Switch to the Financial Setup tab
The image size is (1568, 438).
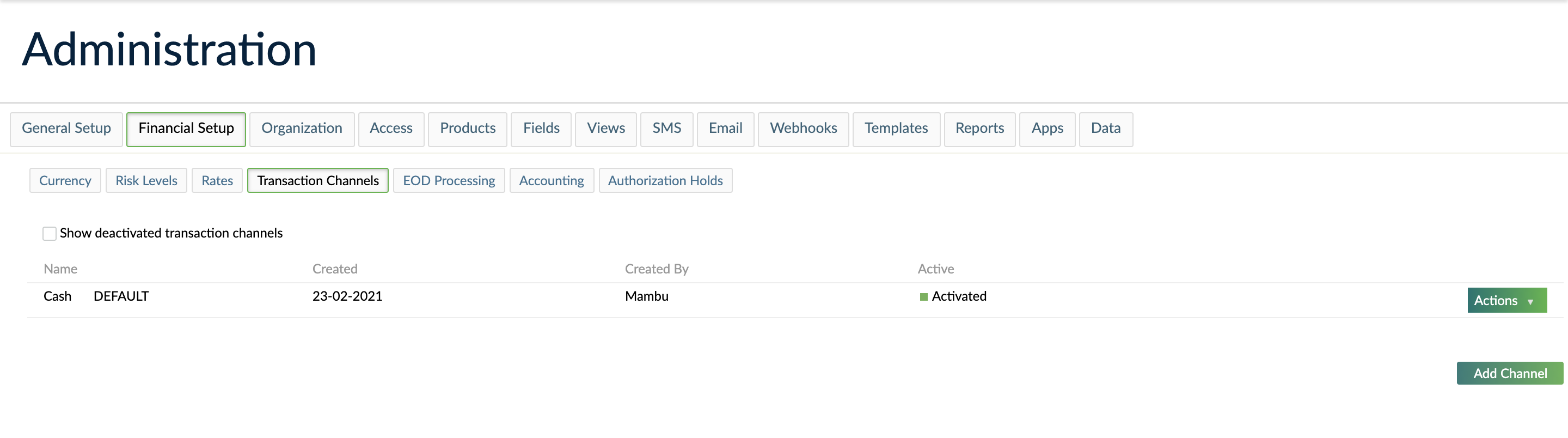click(x=186, y=129)
